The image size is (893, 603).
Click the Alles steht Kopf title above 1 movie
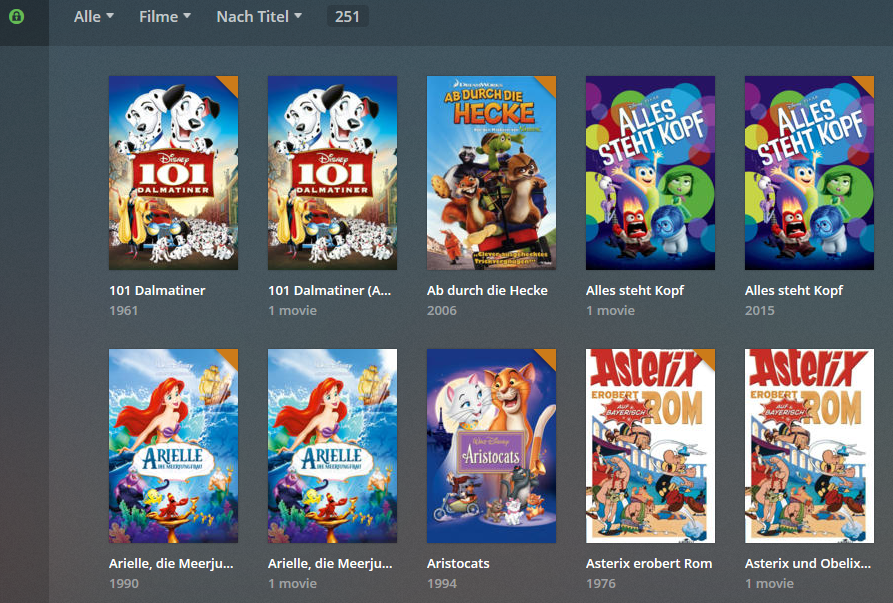(634, 290)
